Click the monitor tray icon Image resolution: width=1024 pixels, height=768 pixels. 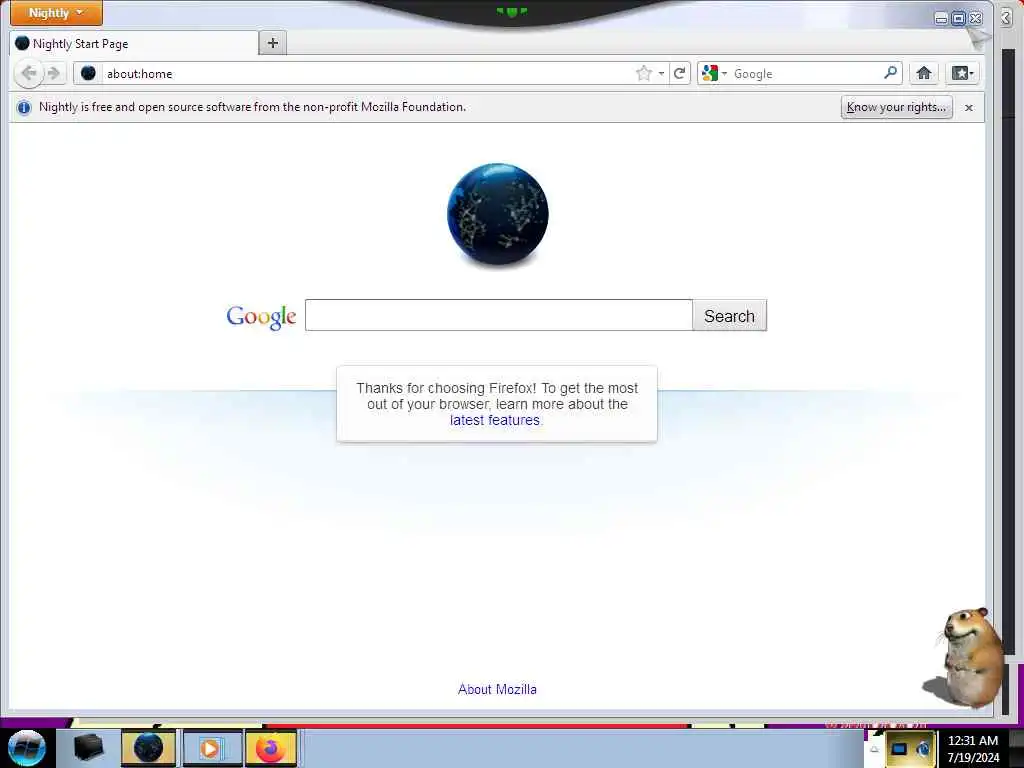point(899,749)
